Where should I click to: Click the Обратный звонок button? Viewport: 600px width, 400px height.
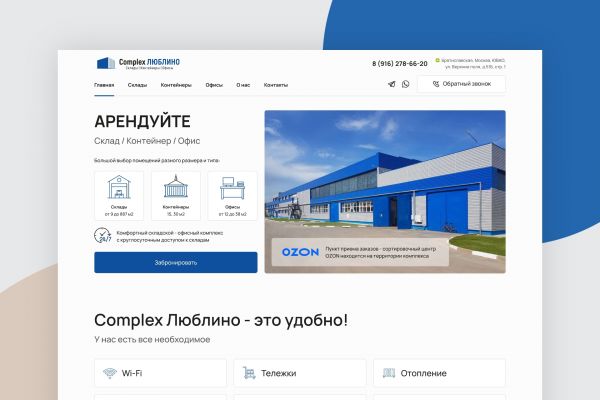461,84
